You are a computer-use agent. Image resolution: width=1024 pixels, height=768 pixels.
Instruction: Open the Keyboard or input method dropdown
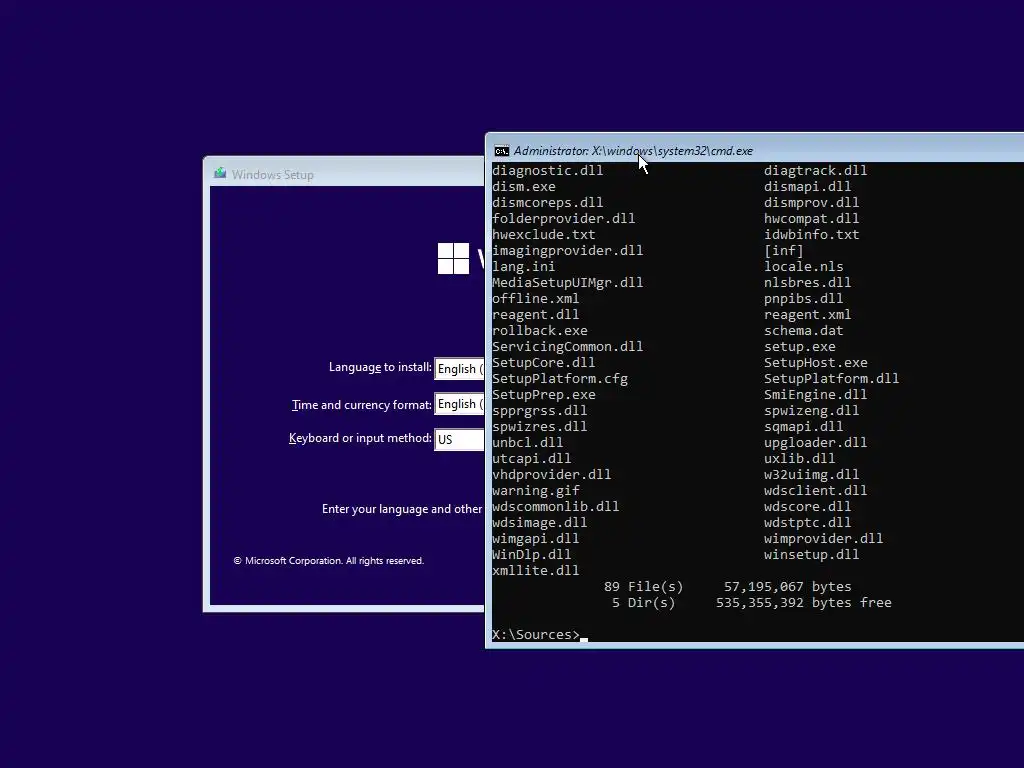[x=460, y=439]
